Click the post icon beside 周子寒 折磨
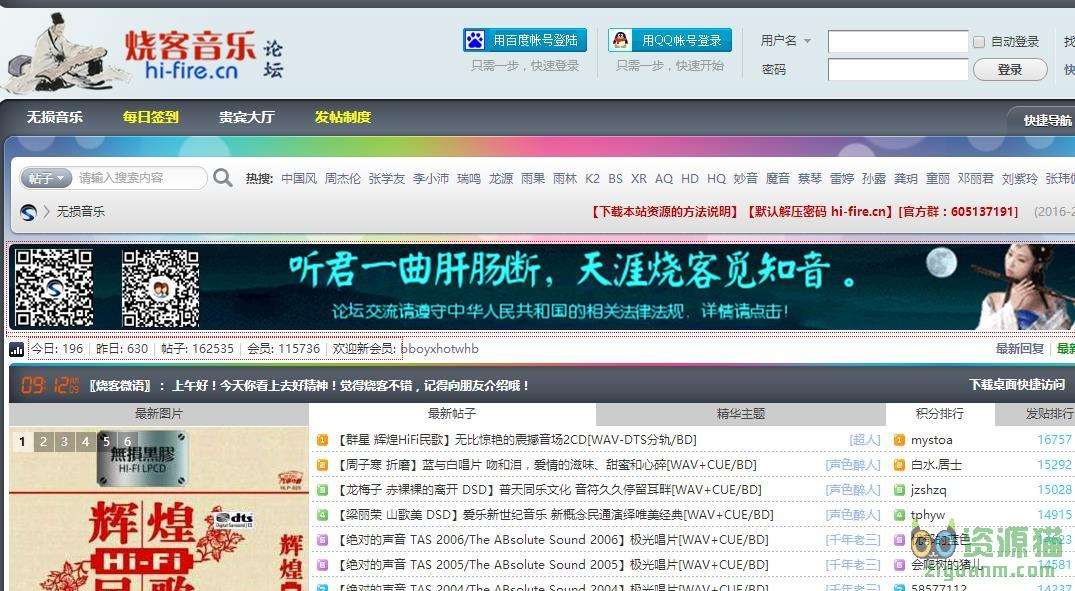1075x591 pixels. pos(322,465)
